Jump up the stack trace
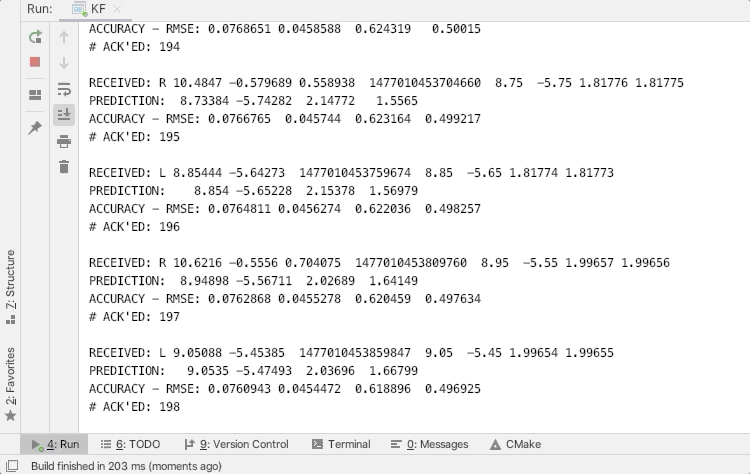750x474 pixels. click(x=64, y=37)
